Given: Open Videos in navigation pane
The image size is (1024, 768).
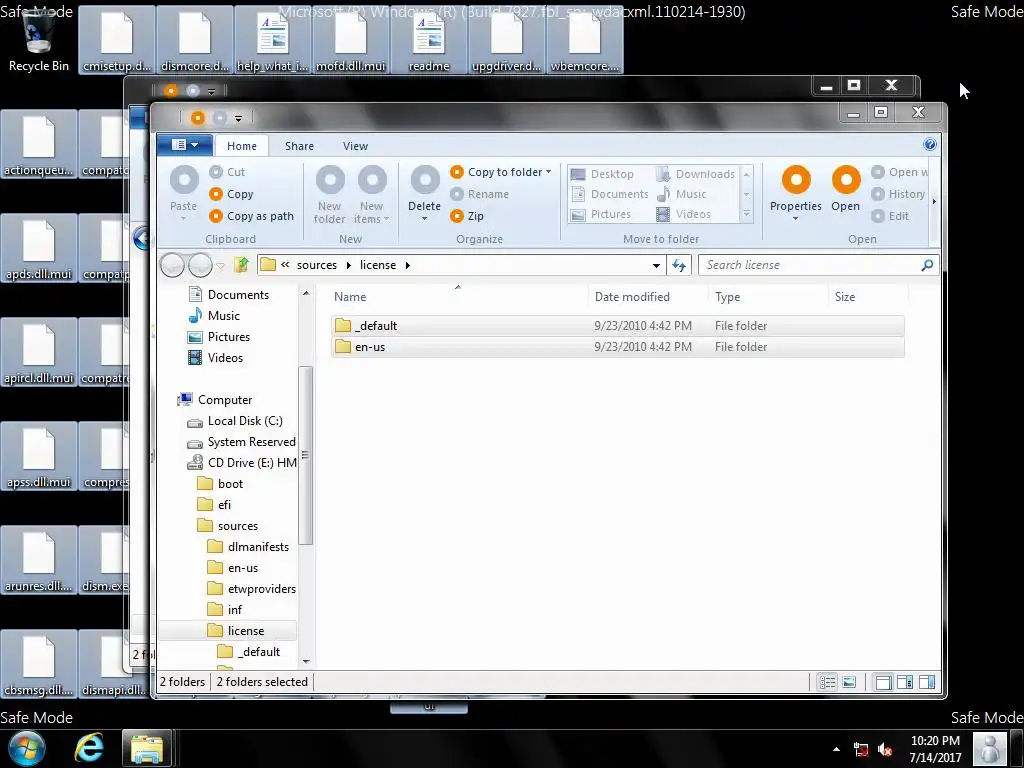Looking at the screenshot, I should click(216, 357).
